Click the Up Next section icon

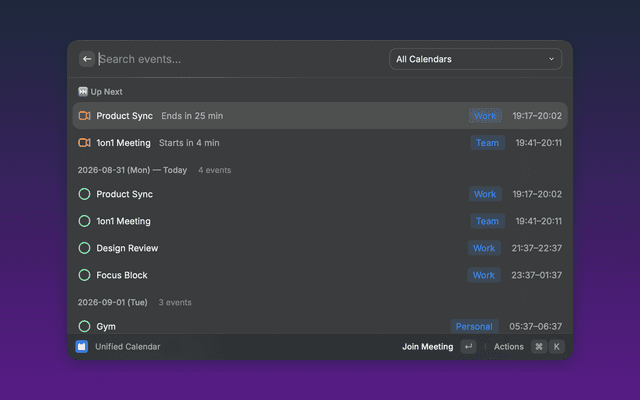pyautogui.click(x=83, y=92)
